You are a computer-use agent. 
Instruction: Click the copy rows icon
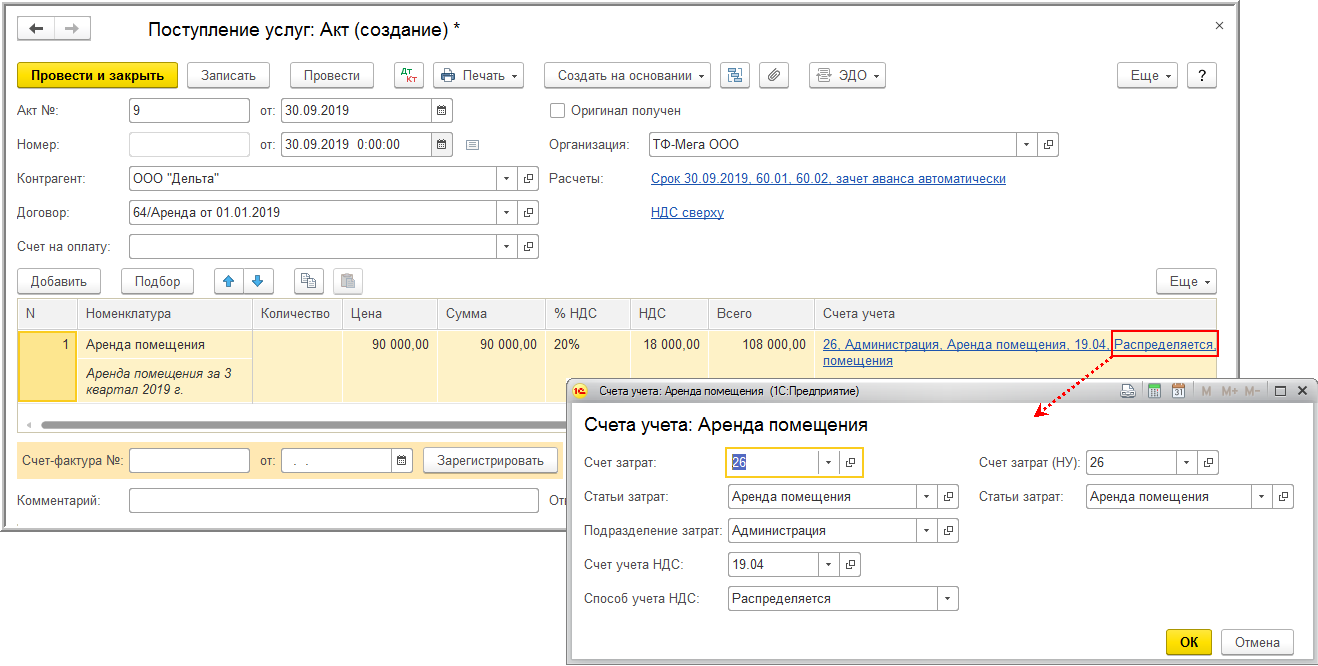coord(308,282)
